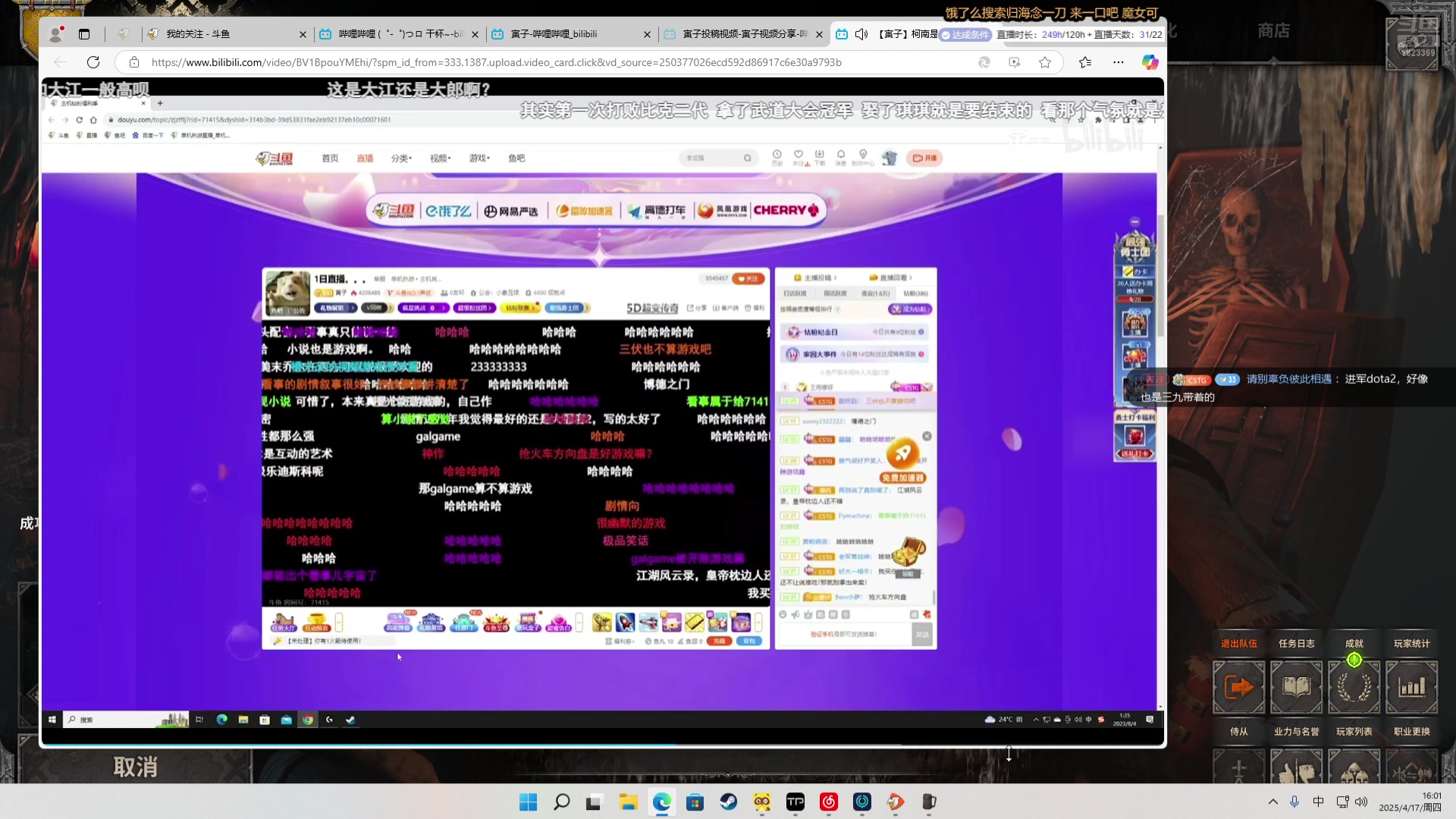Open File Explorer from the taskbar

tap(628, 802)
